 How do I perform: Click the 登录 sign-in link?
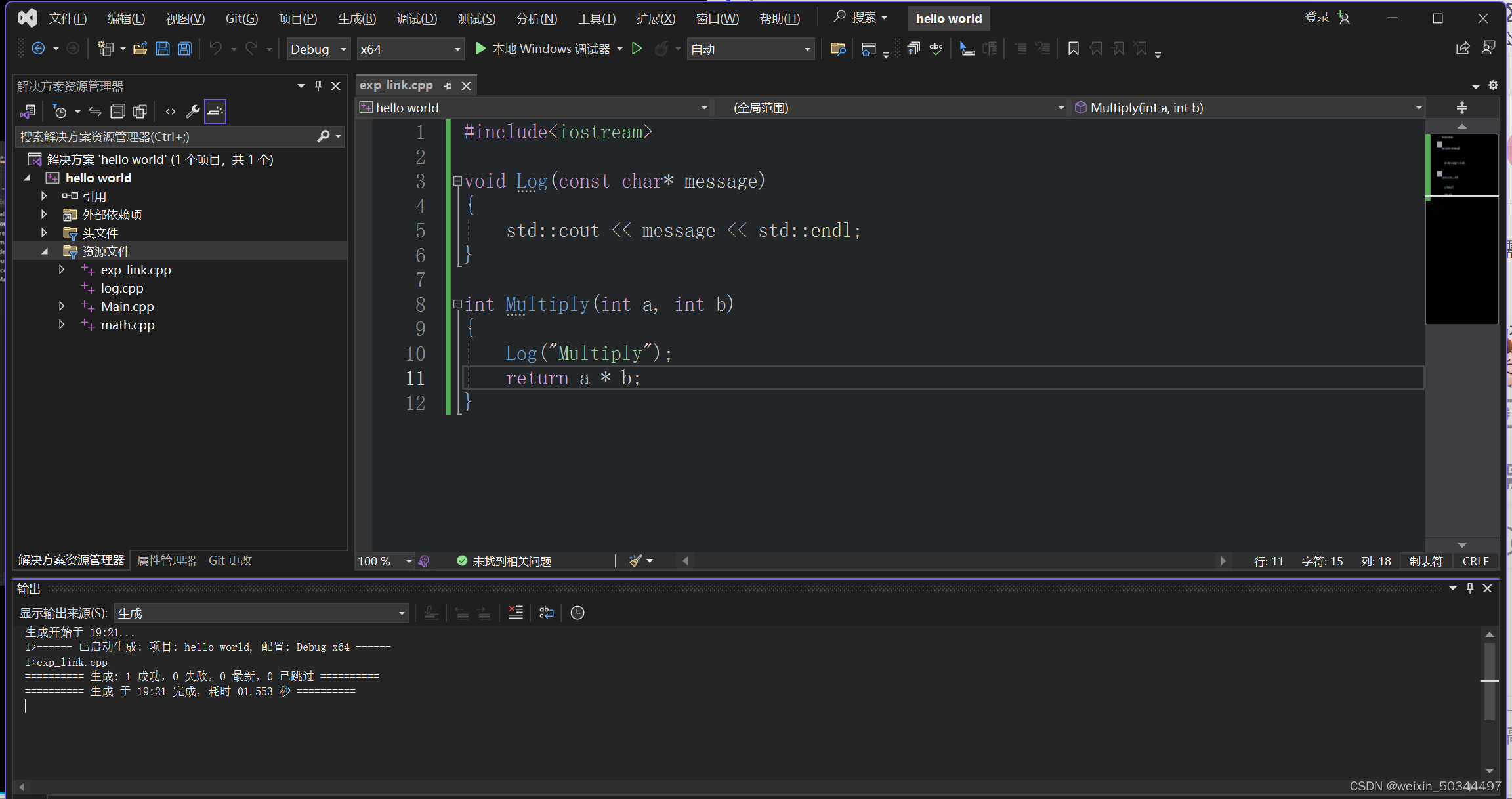point(1316,18)
